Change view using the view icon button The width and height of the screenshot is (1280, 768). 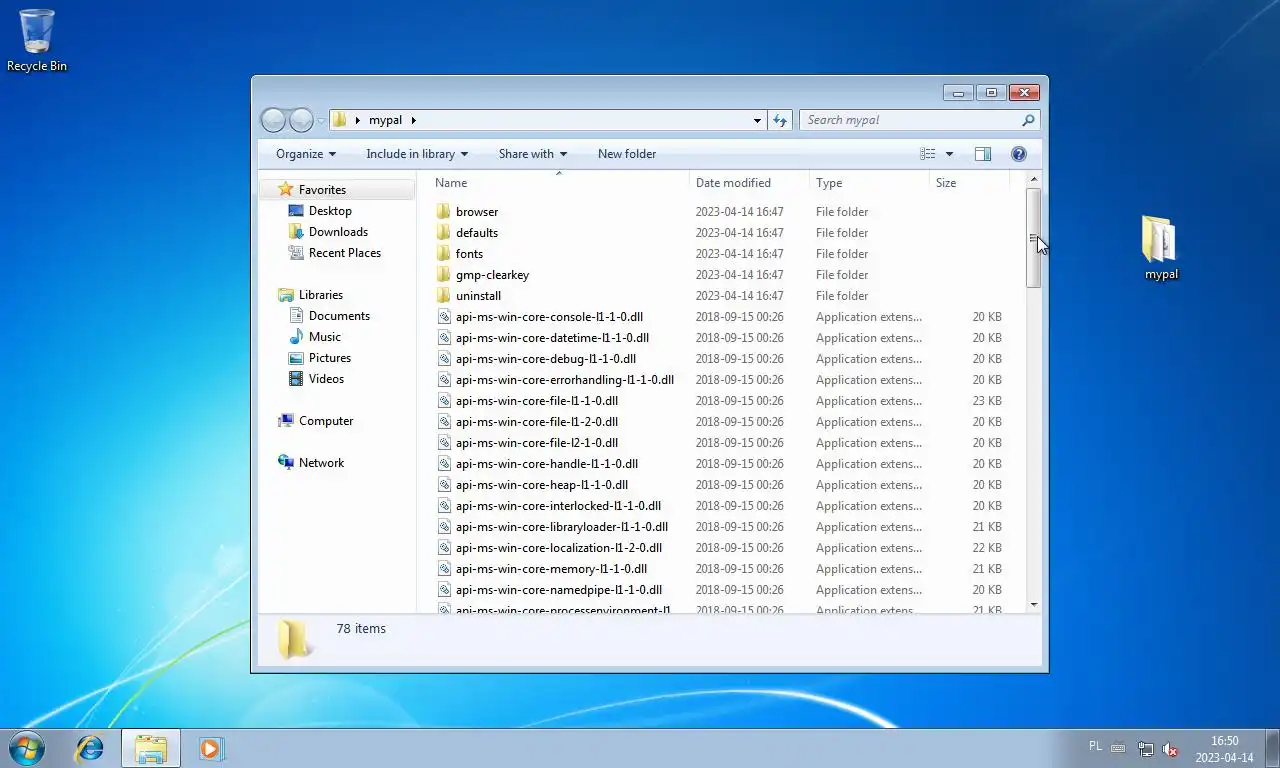pos(928,154)
